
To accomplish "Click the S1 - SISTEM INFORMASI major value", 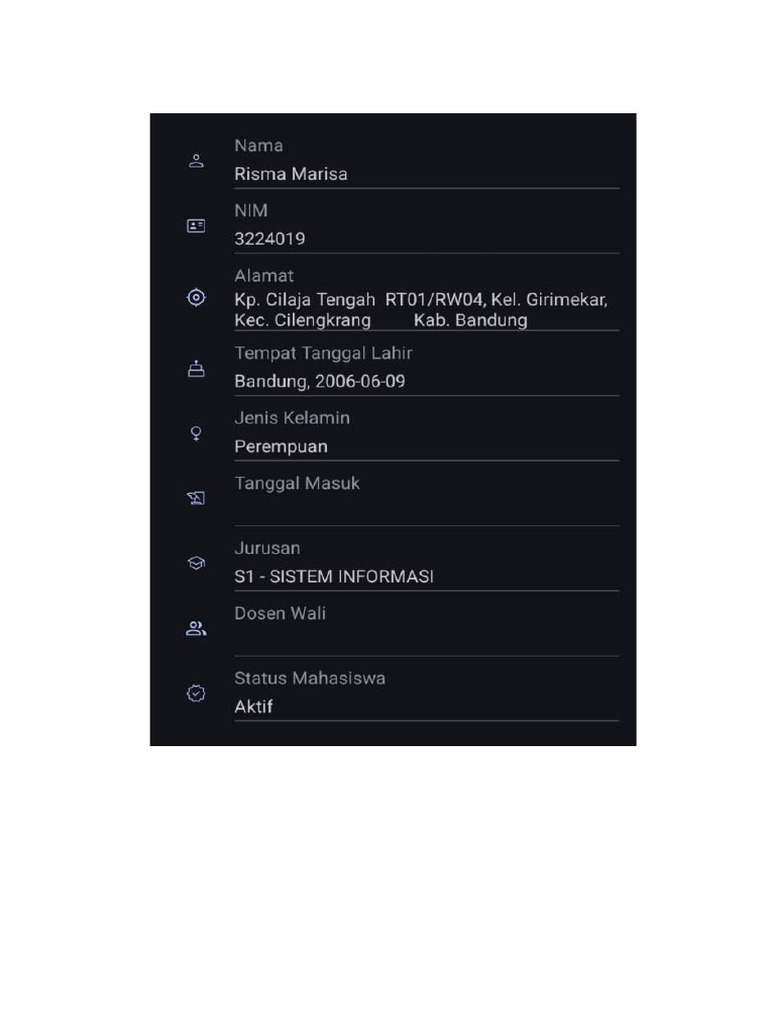I will point(334,577).
